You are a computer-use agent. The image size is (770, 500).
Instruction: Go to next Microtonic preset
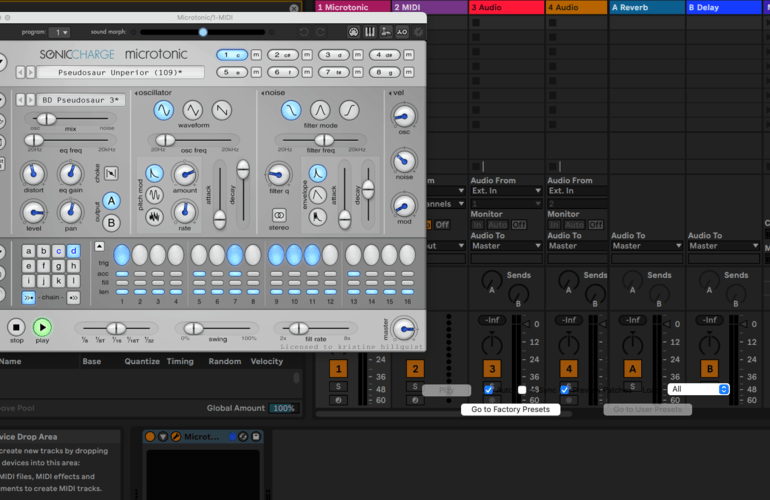click(30, 72)
